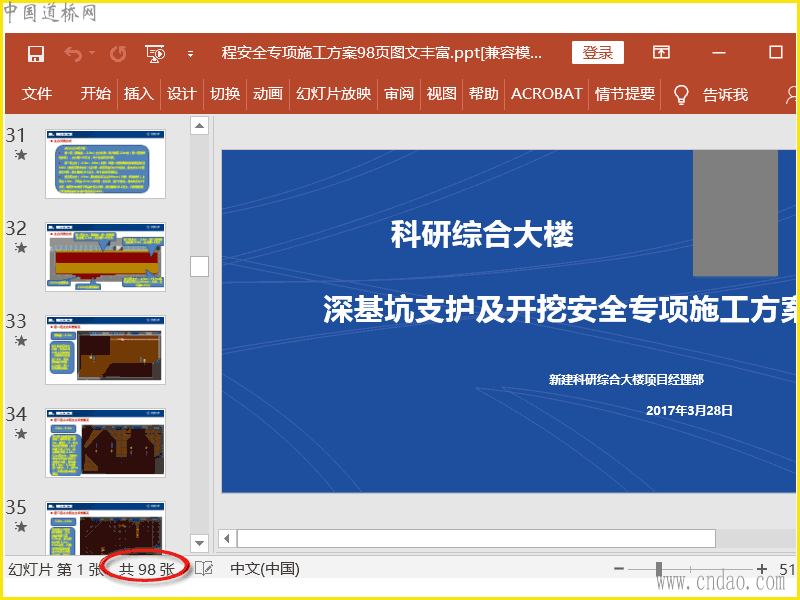This screenshot has width=800, height=600.
Task: Click animation star under slide 32
Action: 21,247
